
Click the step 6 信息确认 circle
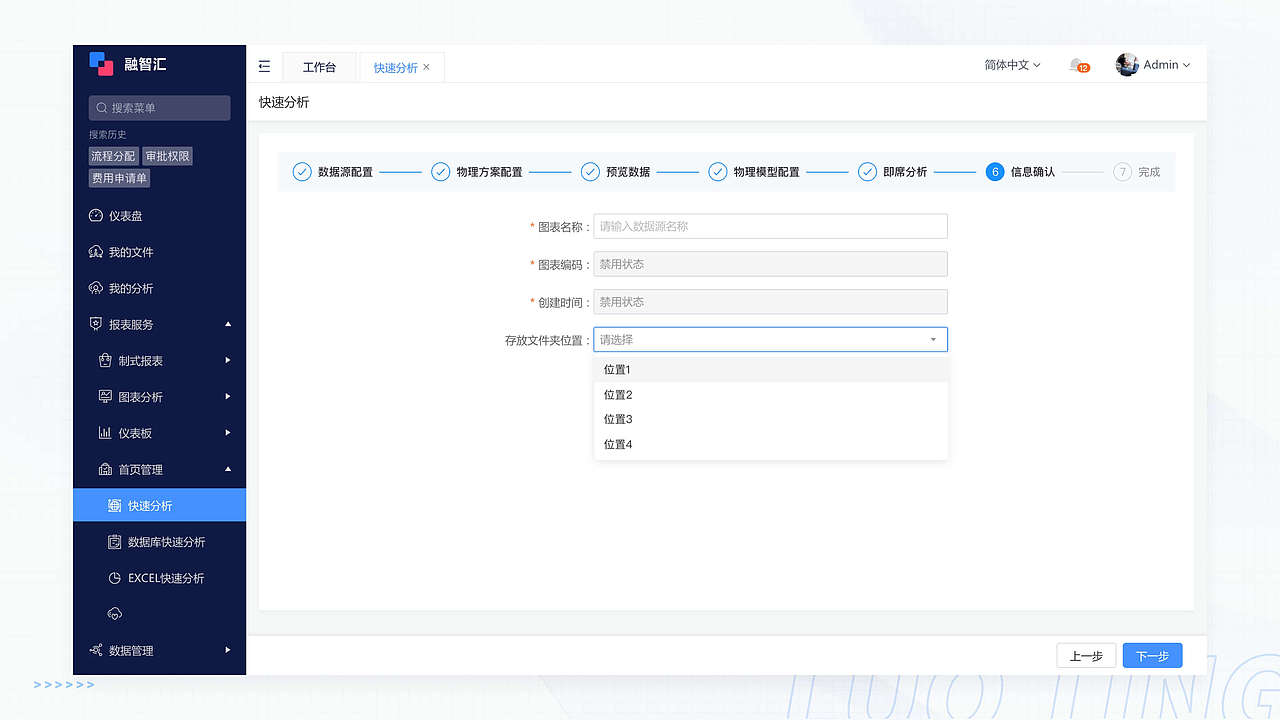(994, 172)
